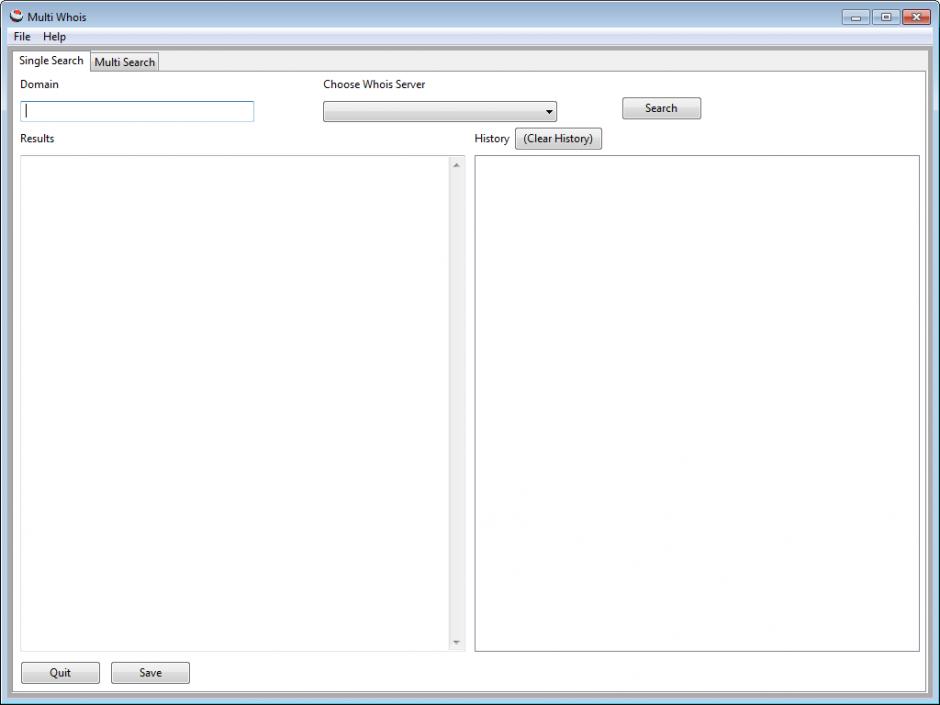Switch to the Single Search tab
The width and height of the screenshot is (940, 705).
click(x=51, y=61)
